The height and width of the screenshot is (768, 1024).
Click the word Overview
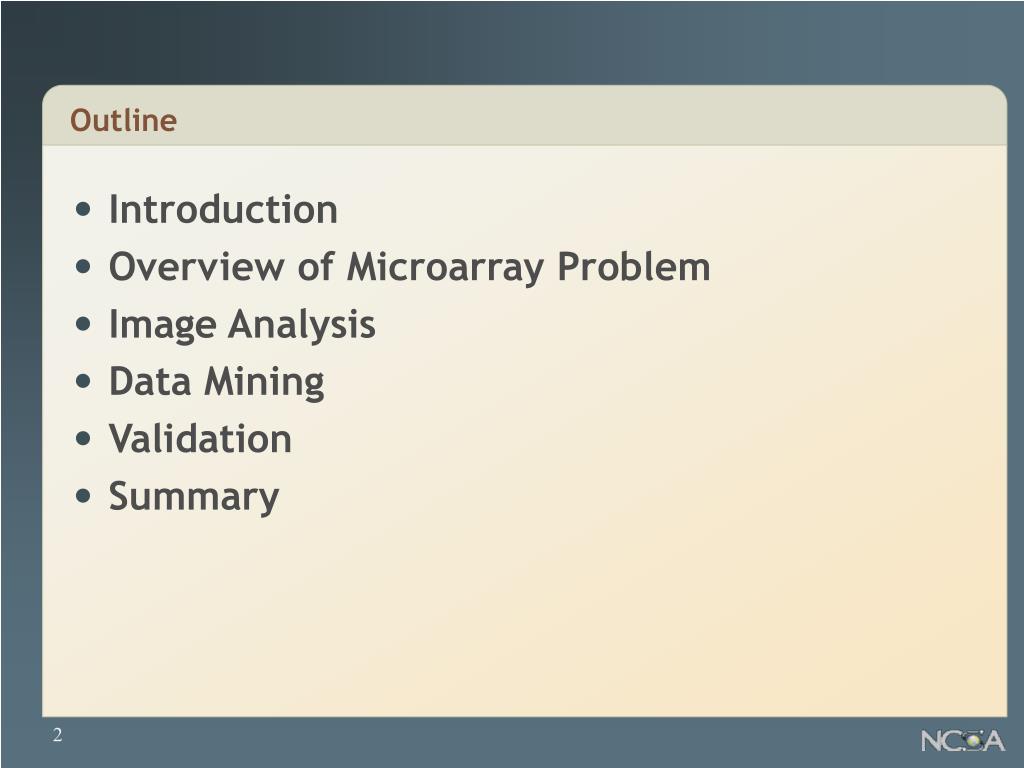pos(197,266)
